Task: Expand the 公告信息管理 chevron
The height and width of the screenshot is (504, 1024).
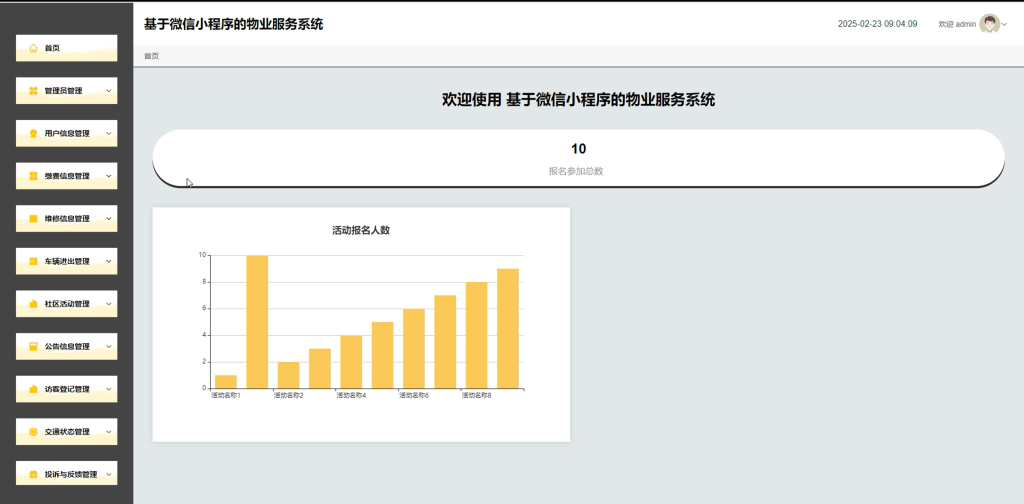Action: [108, 347]
